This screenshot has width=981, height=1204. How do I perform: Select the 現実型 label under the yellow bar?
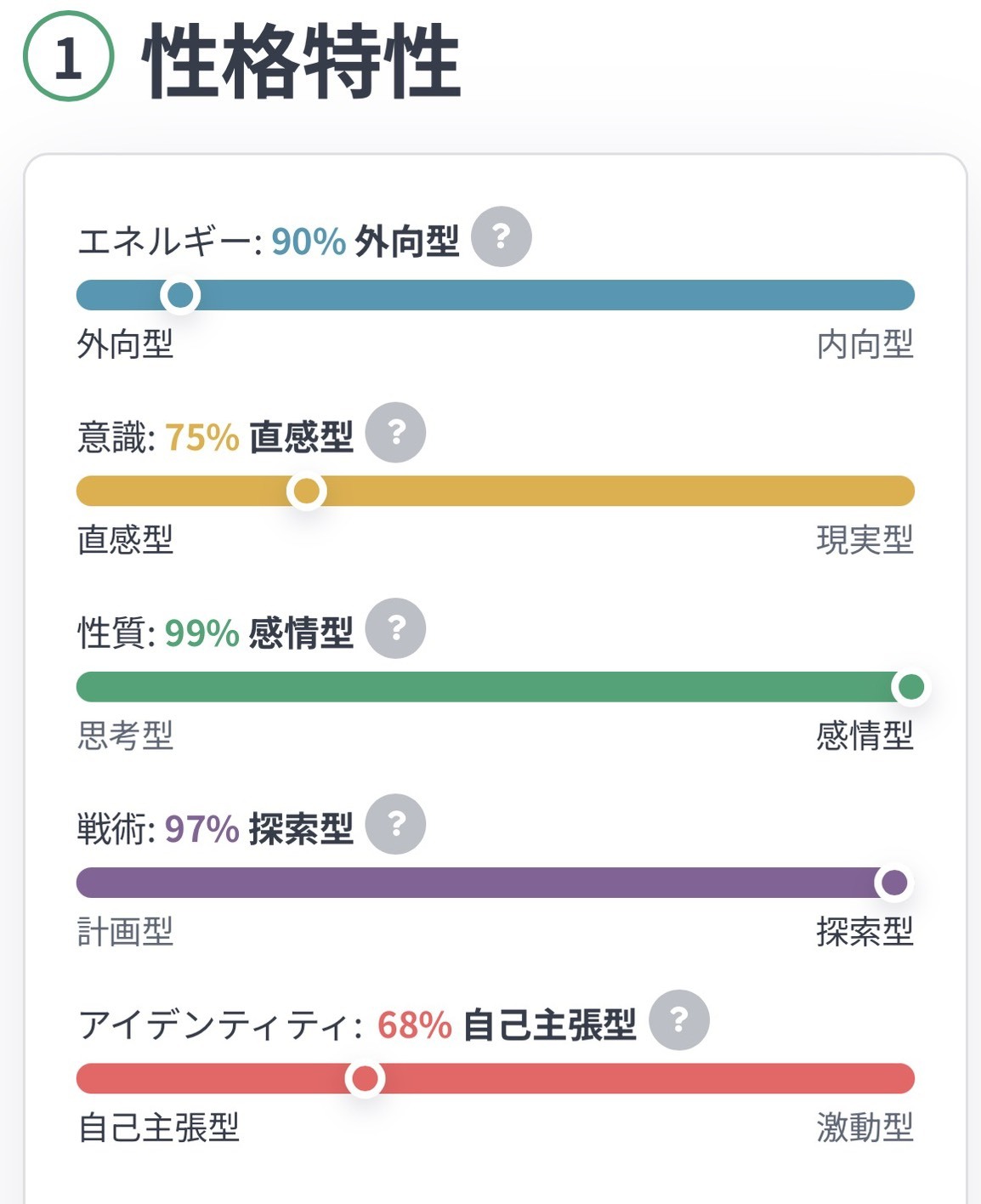click(865, 540)
